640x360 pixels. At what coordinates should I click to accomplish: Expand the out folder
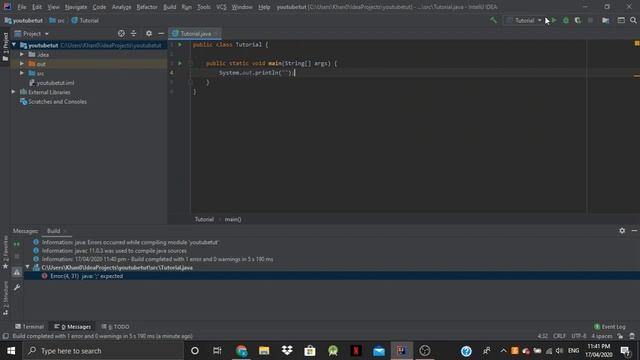coord(22,64)
